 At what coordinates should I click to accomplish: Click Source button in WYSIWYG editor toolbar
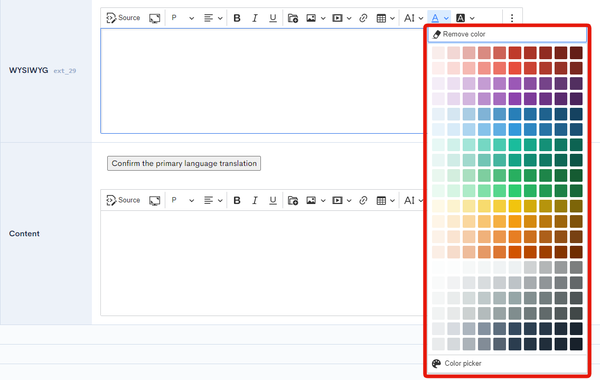tap(123, 18)
